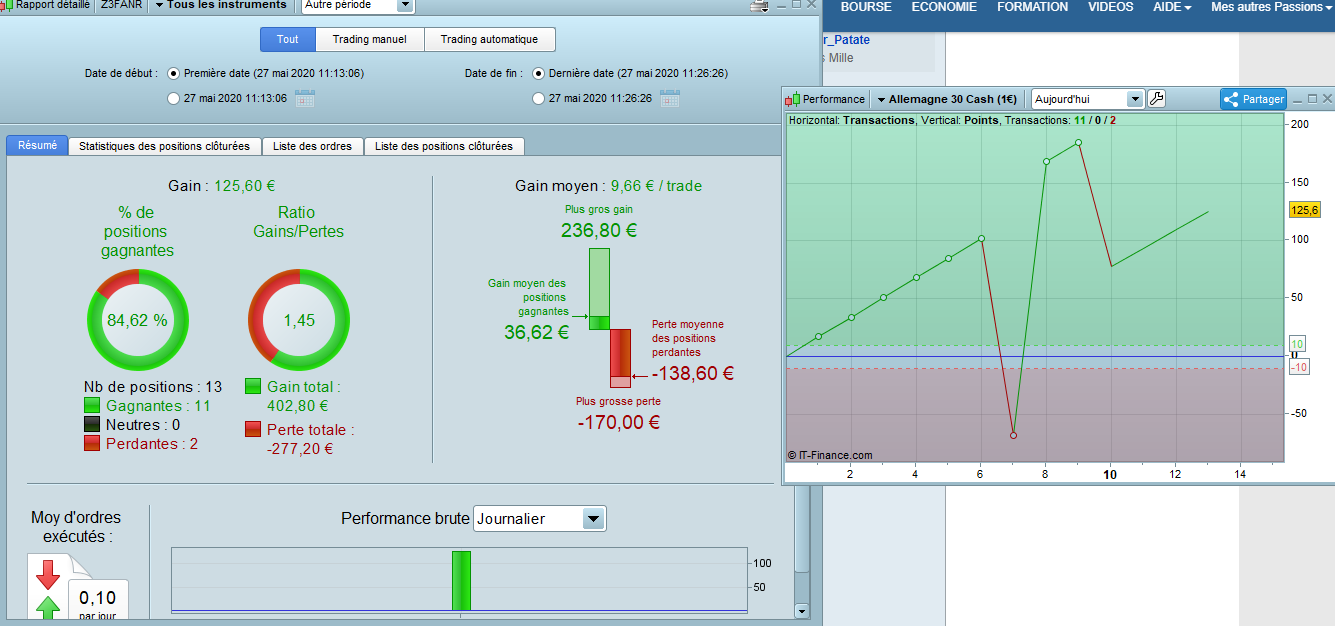
Task: Click the green daily performance bar
Action: pyautogui.click(x=461, y=580)
